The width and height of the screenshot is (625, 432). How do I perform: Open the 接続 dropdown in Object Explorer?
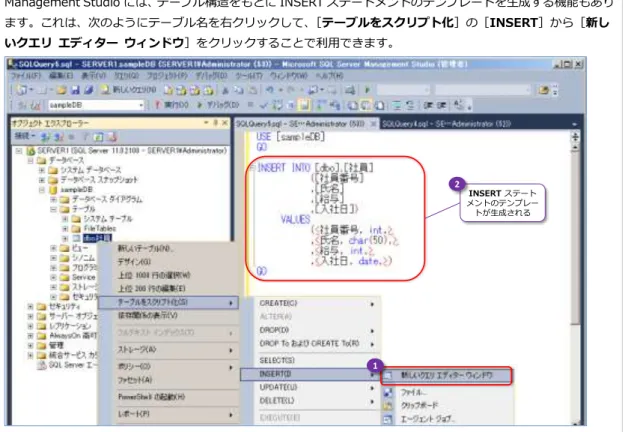(25, 137)
